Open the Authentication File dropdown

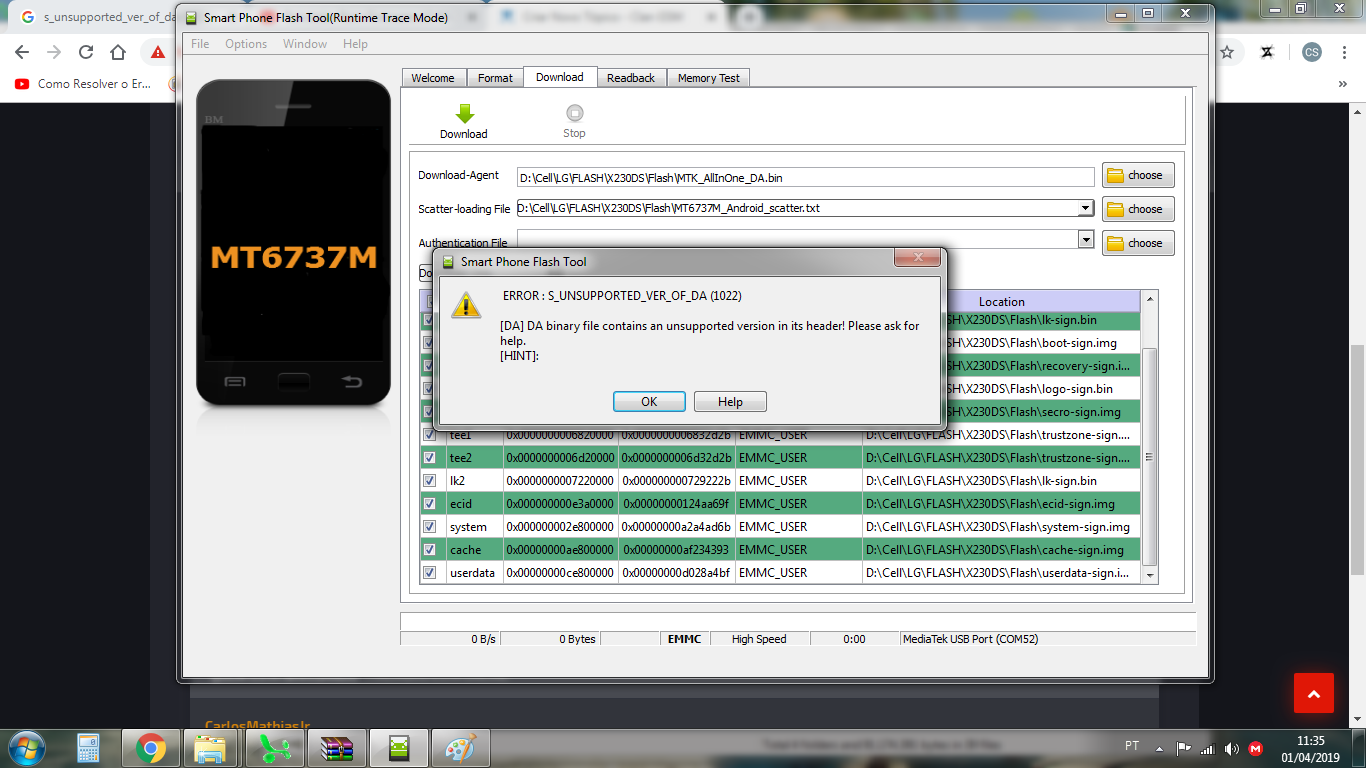click(1086, 240)
